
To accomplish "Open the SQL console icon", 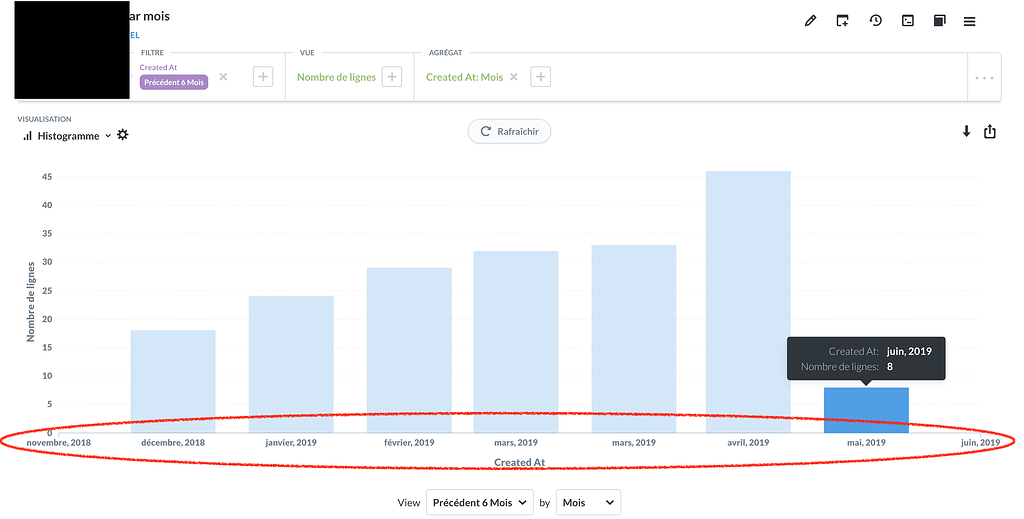I will (x=908, y=21).
